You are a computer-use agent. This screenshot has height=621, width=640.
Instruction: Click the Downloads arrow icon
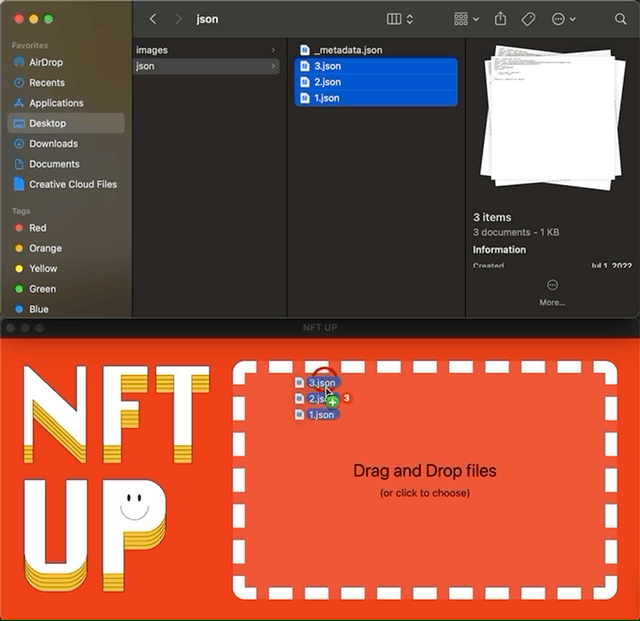[x=19, y=144]
